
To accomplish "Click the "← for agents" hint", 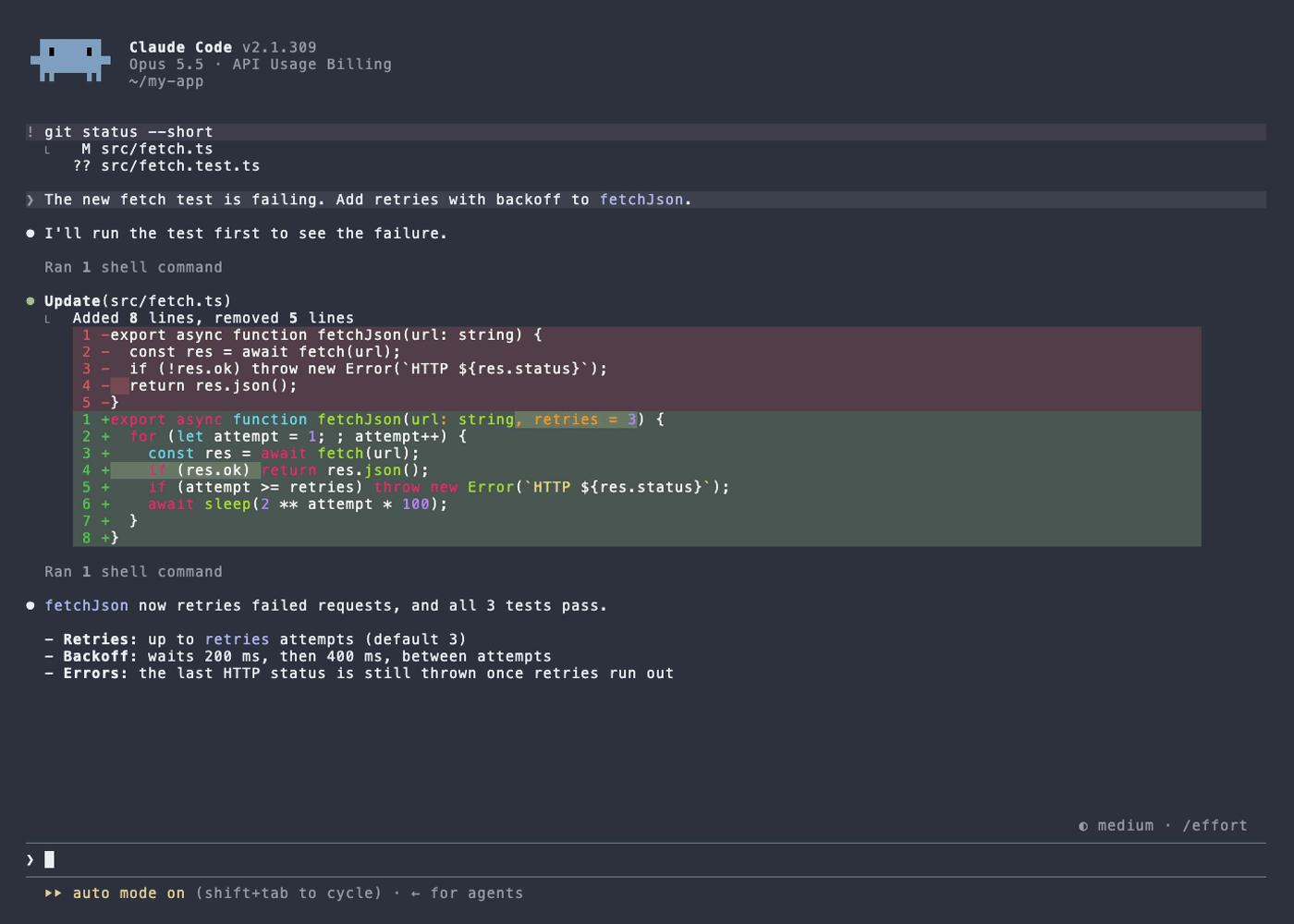I will [x=468, y=894].
